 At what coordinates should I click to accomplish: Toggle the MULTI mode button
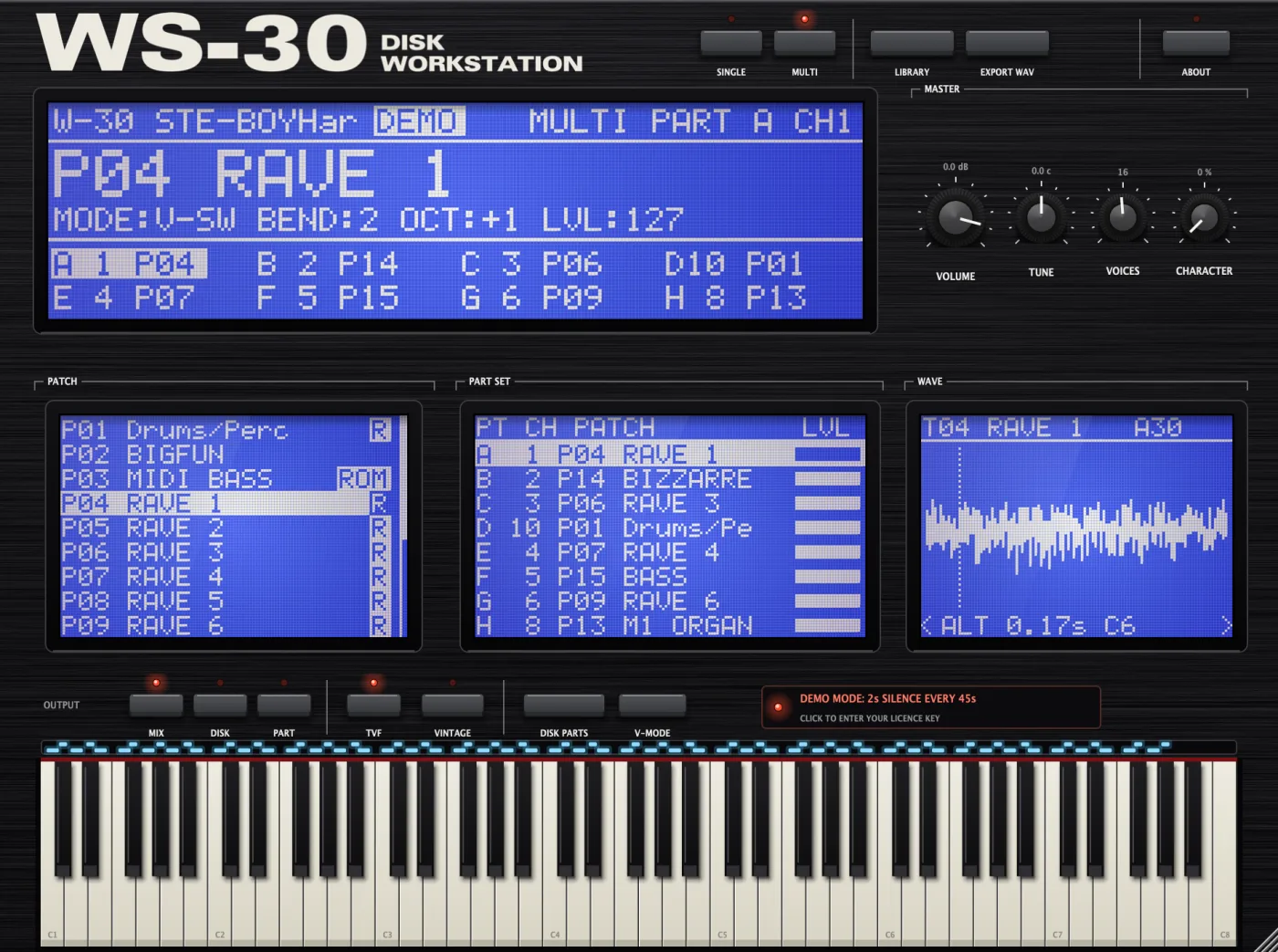tap(804, 43)
